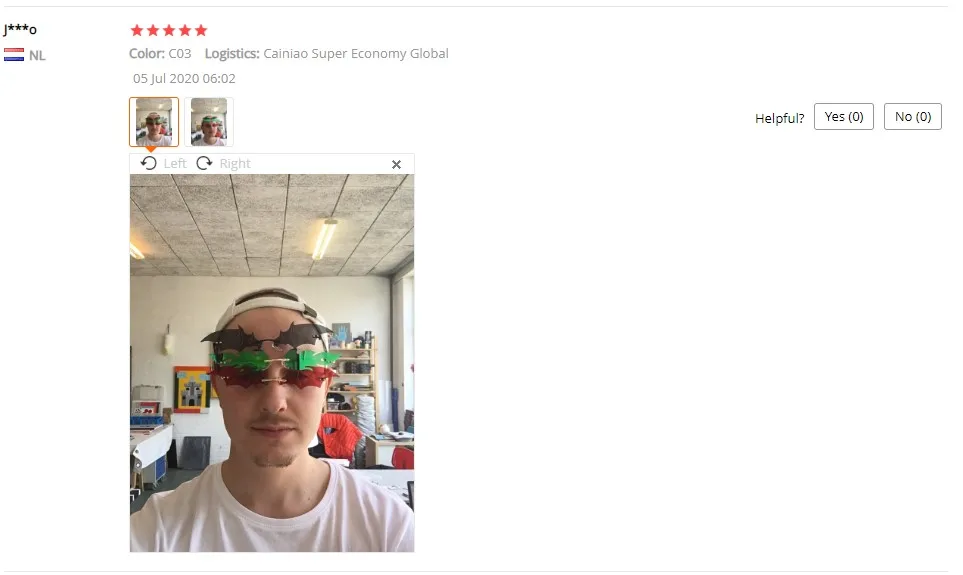Click Cainiao Super Economy Global logistics text
Image resolution: width=963 pixels, height=575 pixels.
(x=356, y=53)
